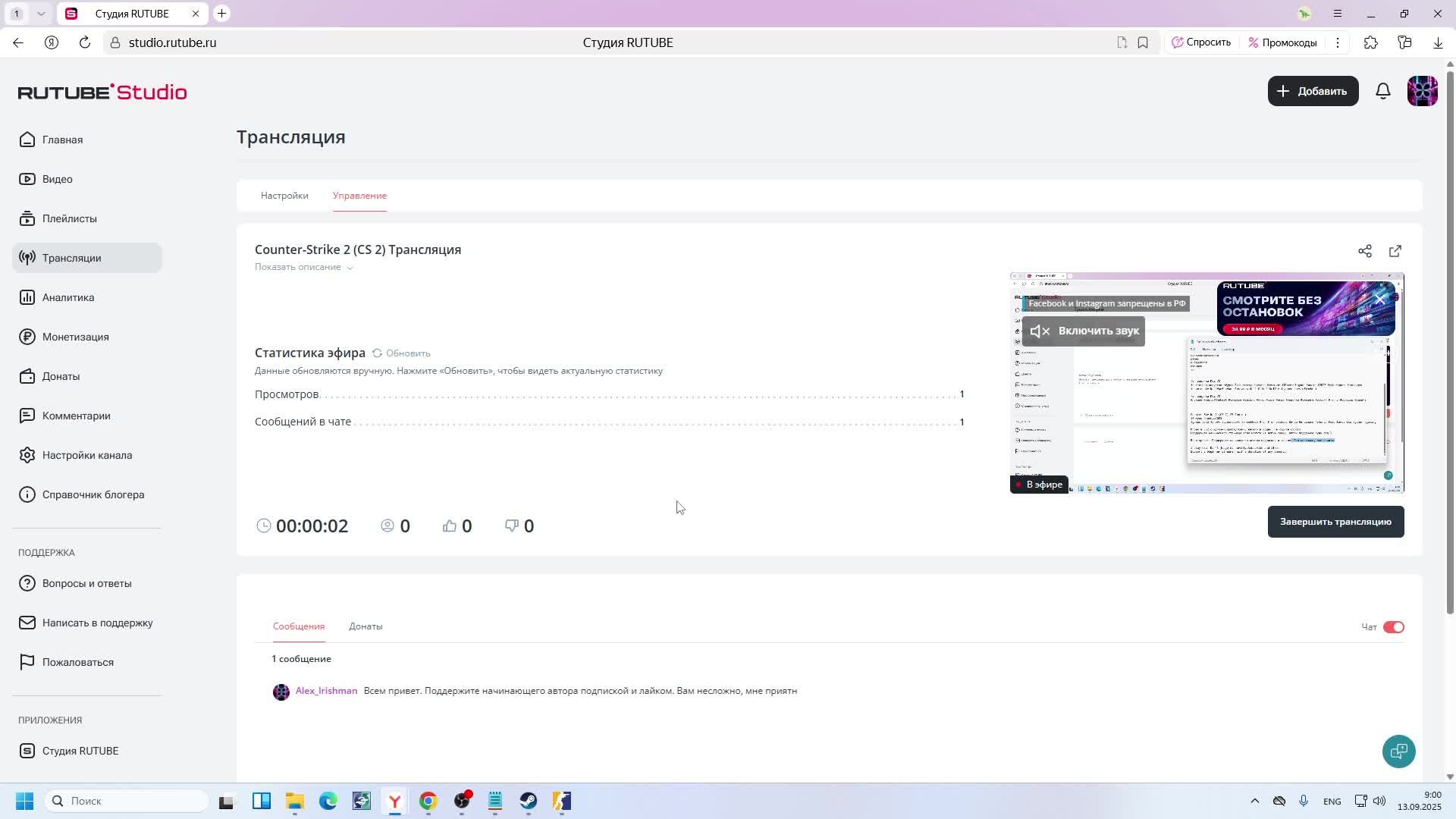Open the Монетизация sidebar item
1456x819 pixels.
click(75, 337)
